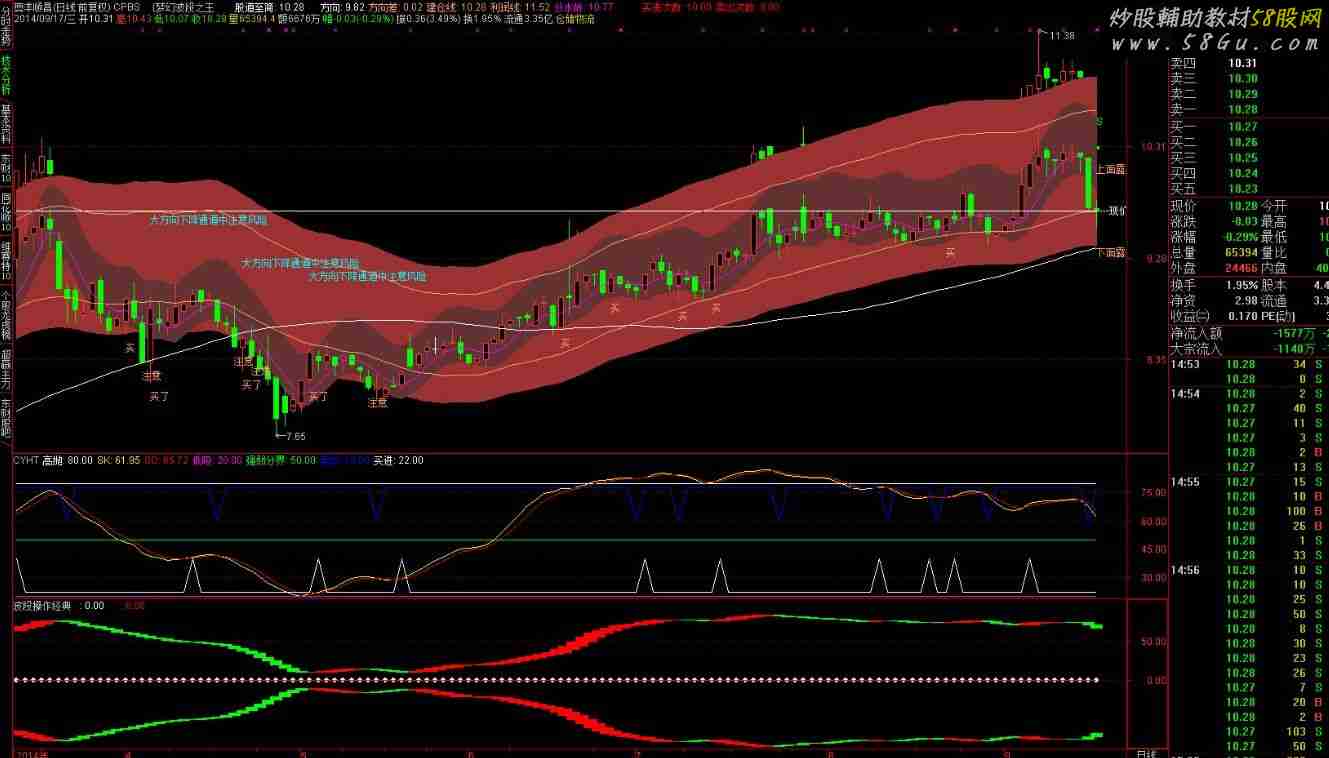Image resolution: width=1329 pixels, height=758 pixels.
Task: Click the 现价 value 10.28 in quote panel
Action: coord(1242,206)
